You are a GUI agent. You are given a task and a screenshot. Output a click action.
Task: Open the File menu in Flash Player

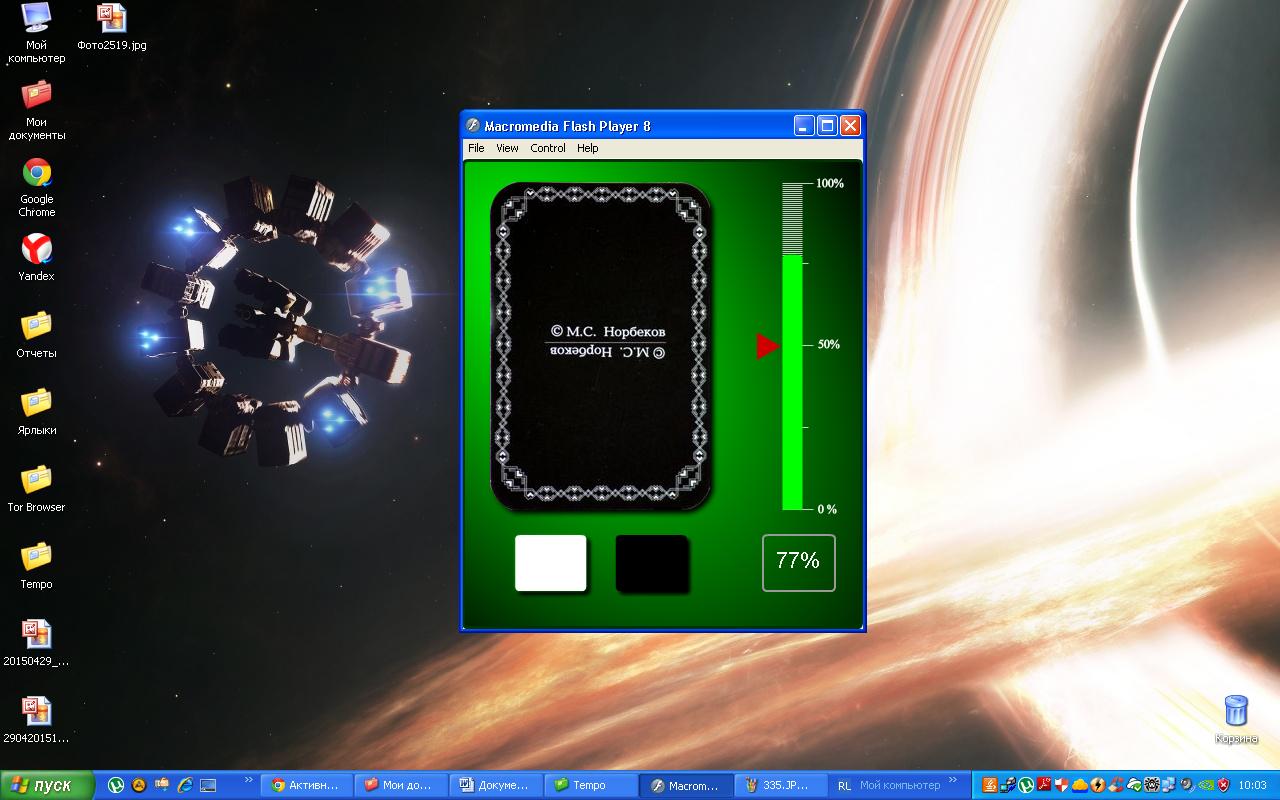[x=476, y=148]
